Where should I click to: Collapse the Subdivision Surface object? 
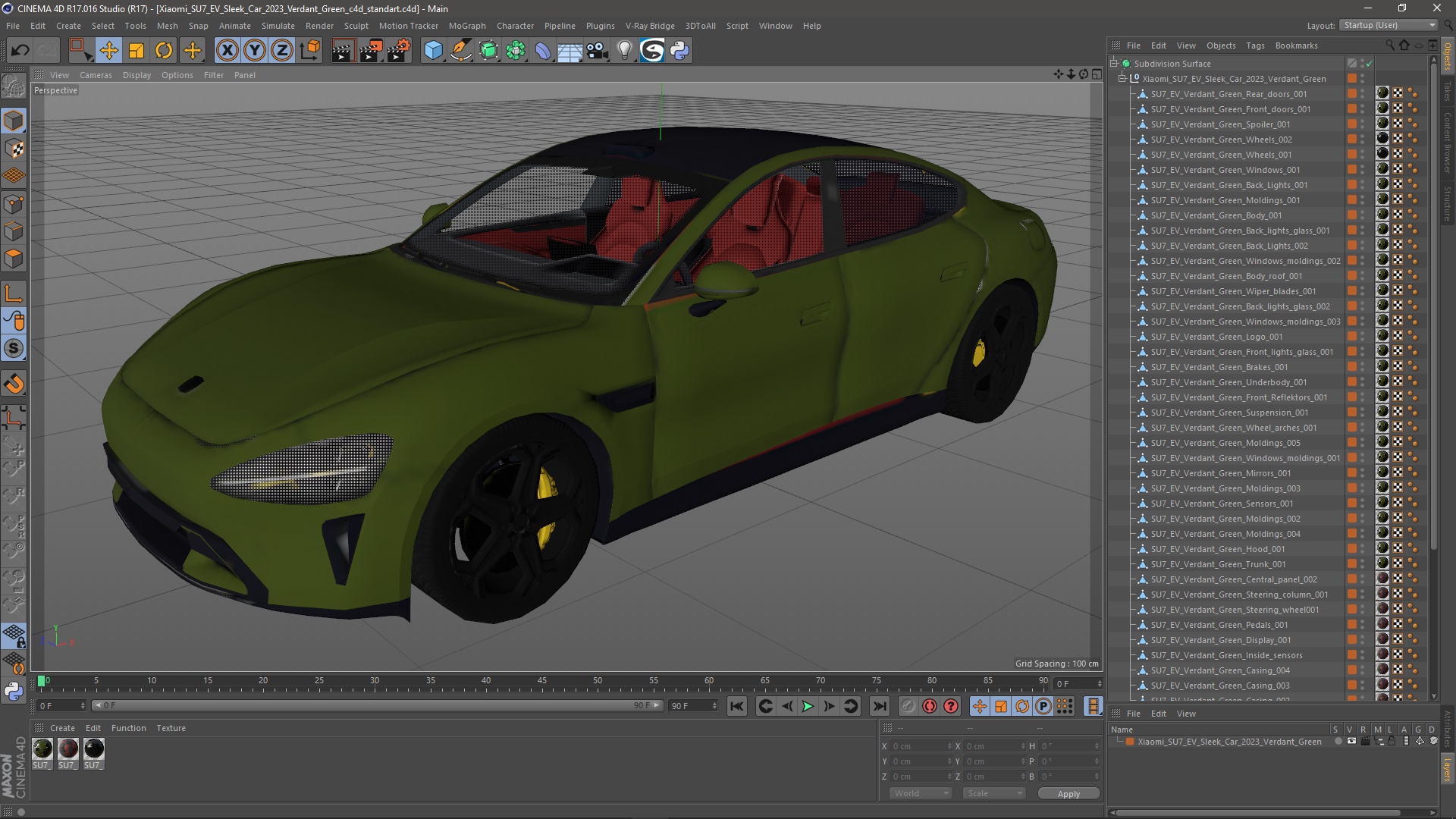tap(1114, 64)
